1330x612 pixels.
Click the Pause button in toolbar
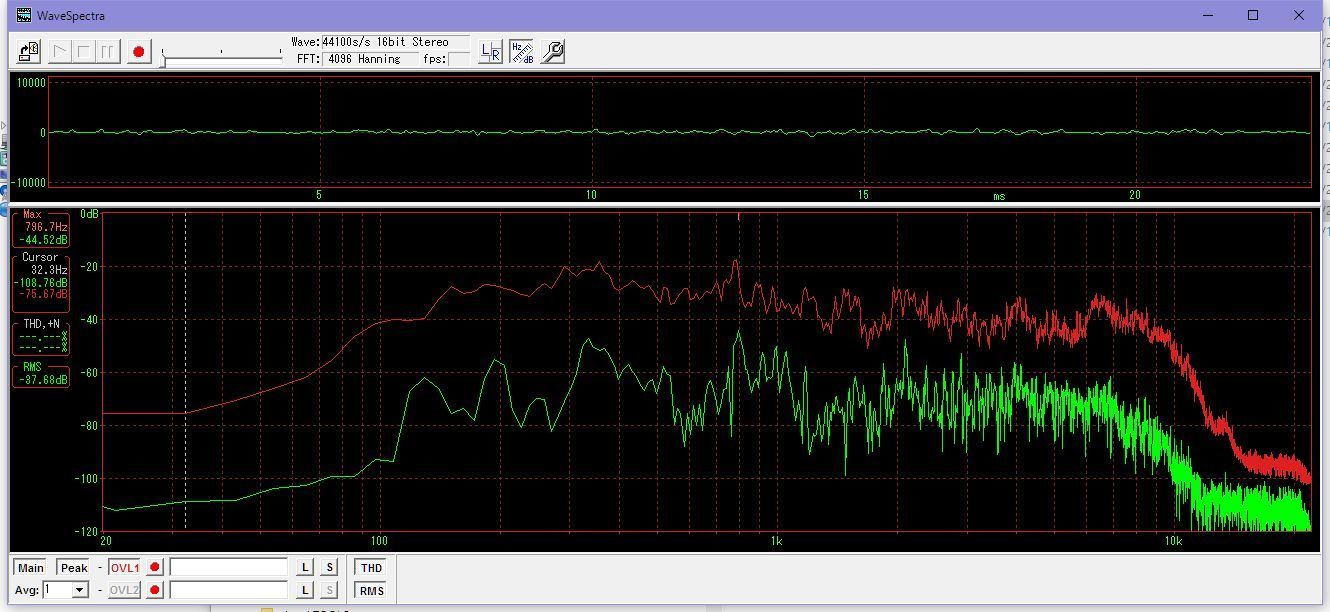point(107,51)
